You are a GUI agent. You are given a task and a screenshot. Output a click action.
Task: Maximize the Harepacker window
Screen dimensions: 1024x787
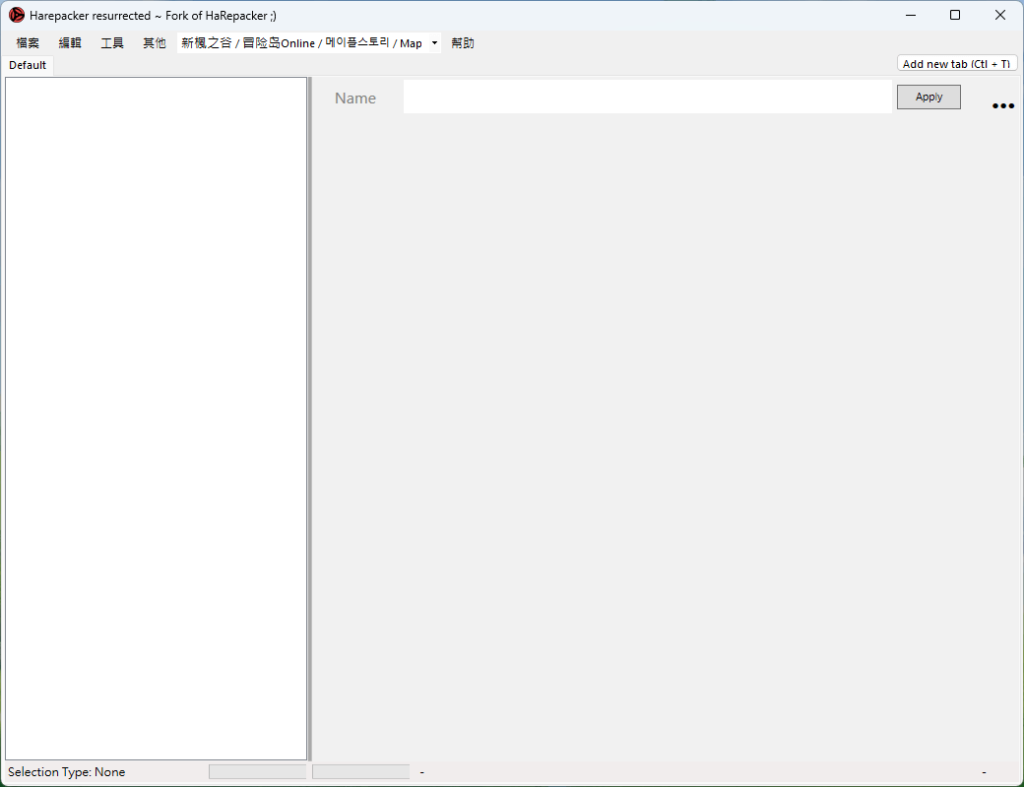click(955, 15)
